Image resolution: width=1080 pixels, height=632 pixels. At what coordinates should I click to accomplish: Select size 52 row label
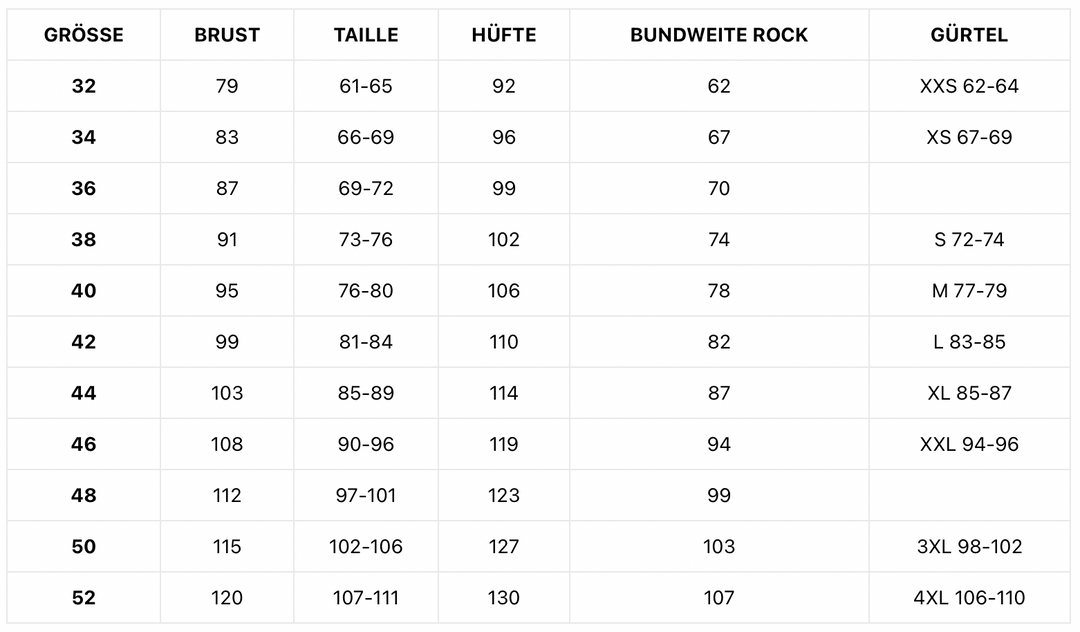(x=84, y=598)
